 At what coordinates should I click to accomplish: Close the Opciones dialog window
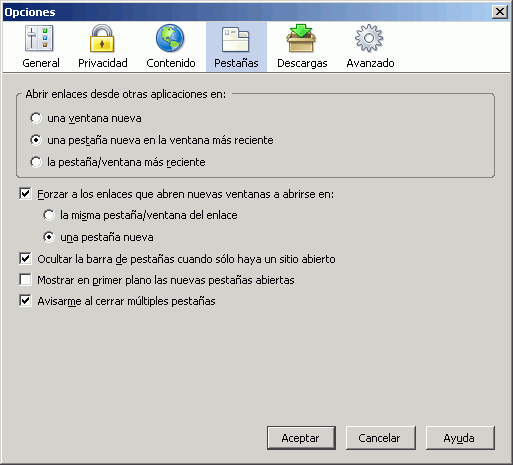(x=500, y=12)
